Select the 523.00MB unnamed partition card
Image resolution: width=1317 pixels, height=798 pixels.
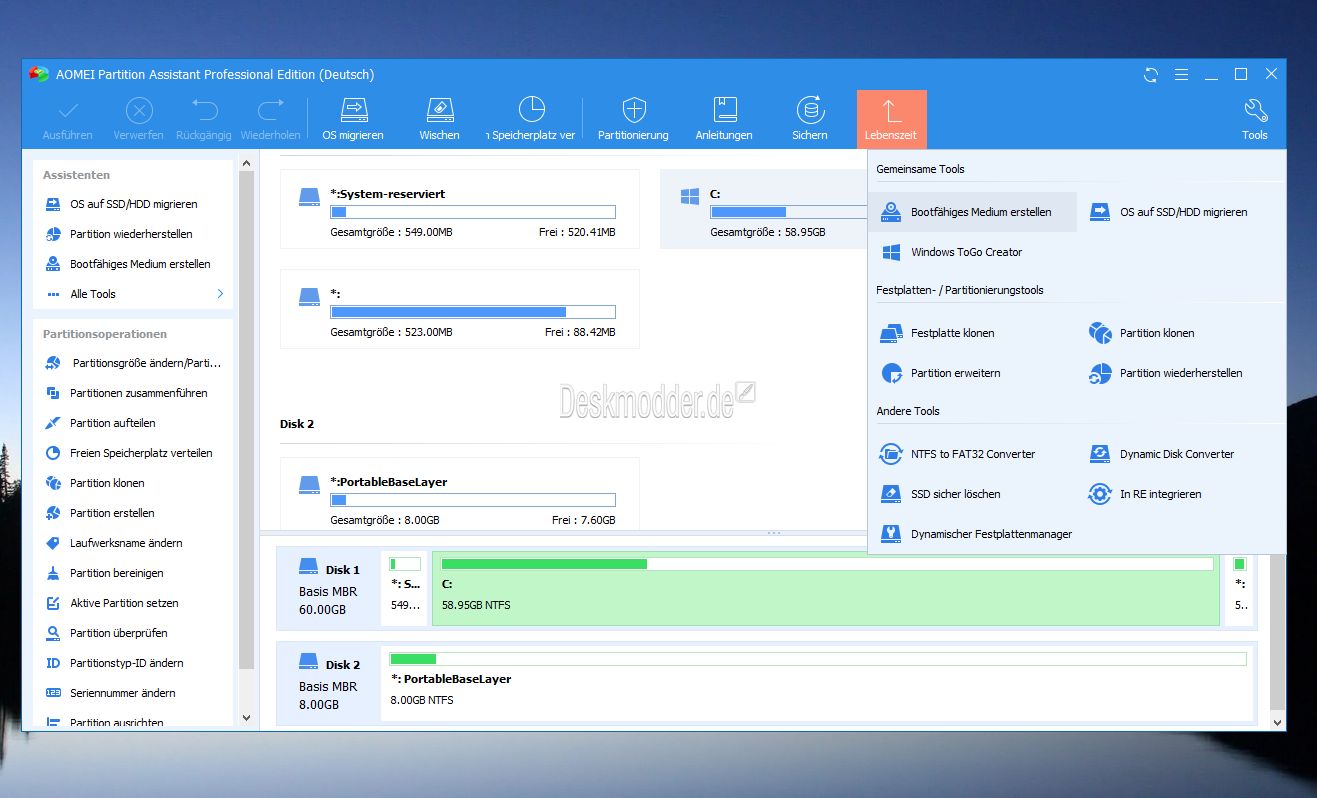[x=460, y=309]
